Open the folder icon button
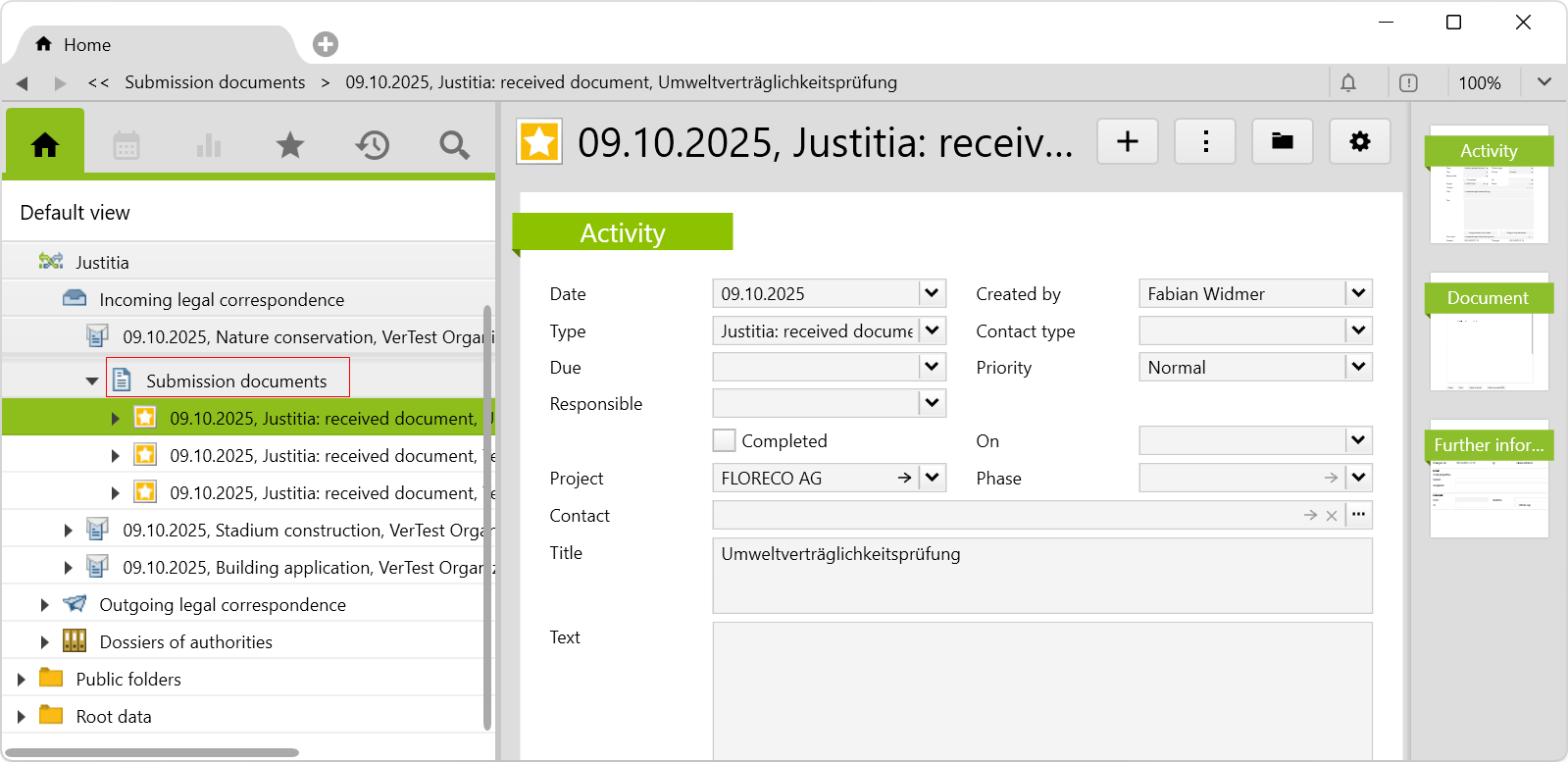Screen dimensions: 1568x762 (x=1282, y=141)
